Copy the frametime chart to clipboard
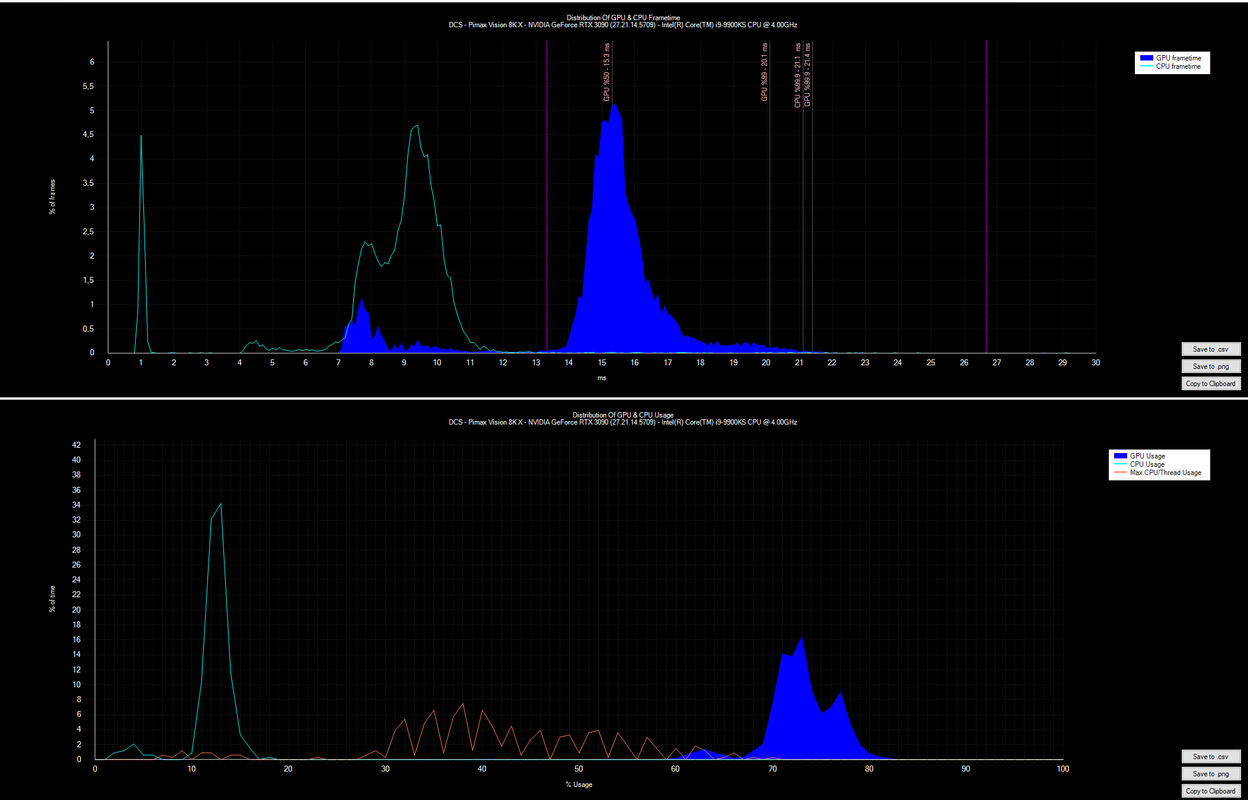This screenshot has width=1248, height=800. pyautogui.click(x=1211, y=384)
